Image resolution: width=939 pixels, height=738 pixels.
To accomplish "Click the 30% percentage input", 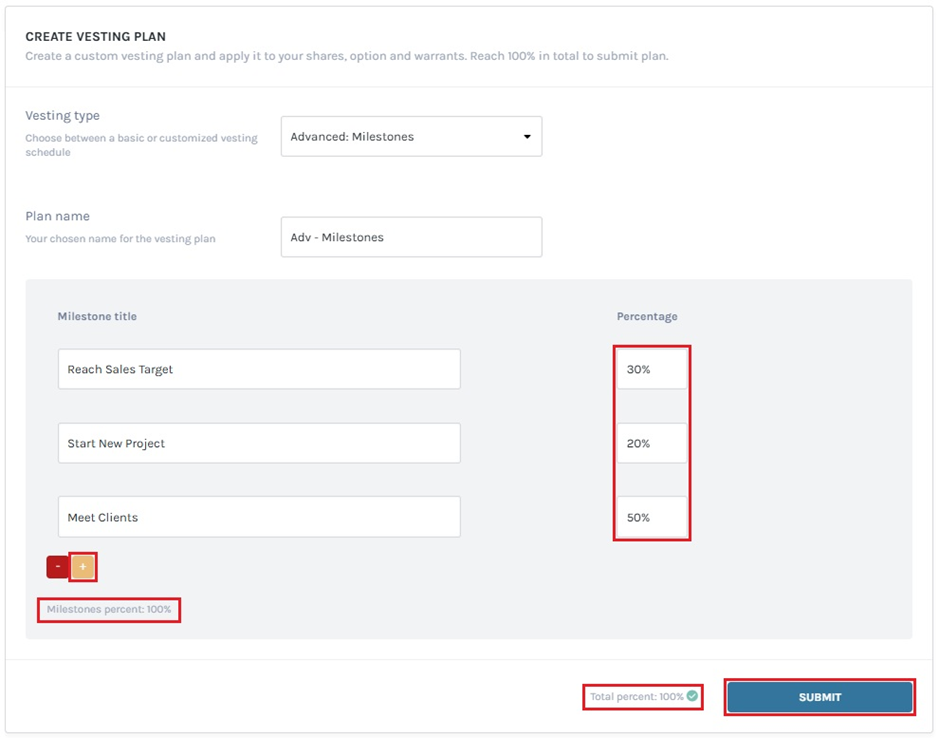I will [651, 368].
